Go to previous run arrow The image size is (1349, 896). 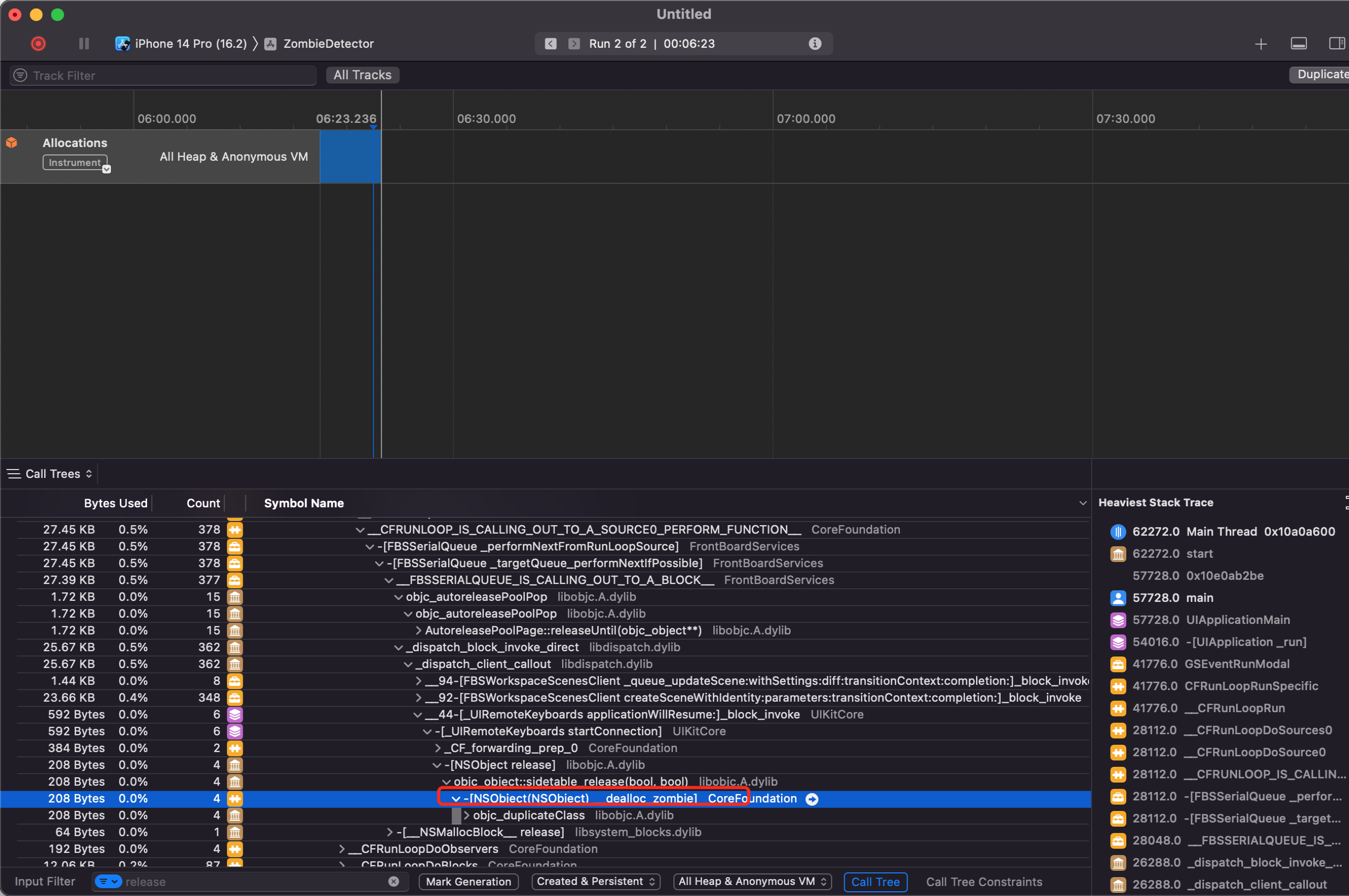point(550,44)
